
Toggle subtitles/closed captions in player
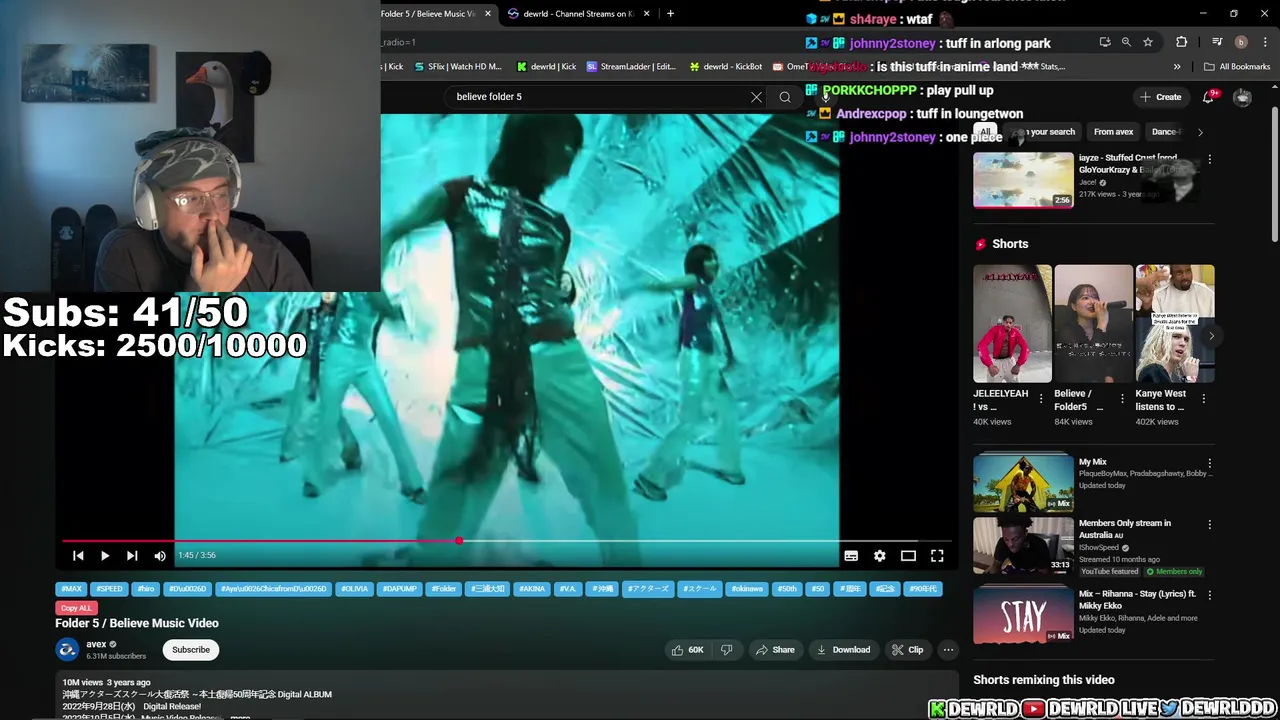851,555
